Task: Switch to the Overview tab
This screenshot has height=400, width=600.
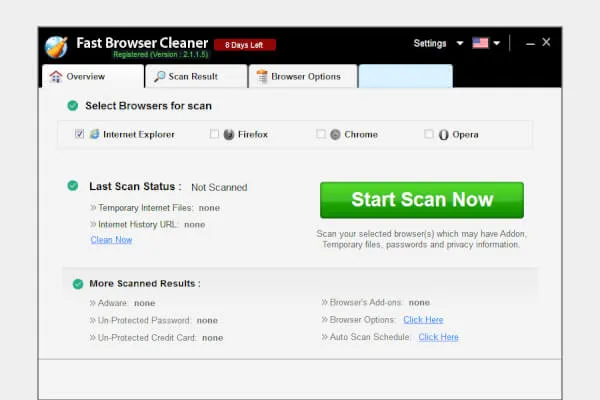Action: (93, 76)
